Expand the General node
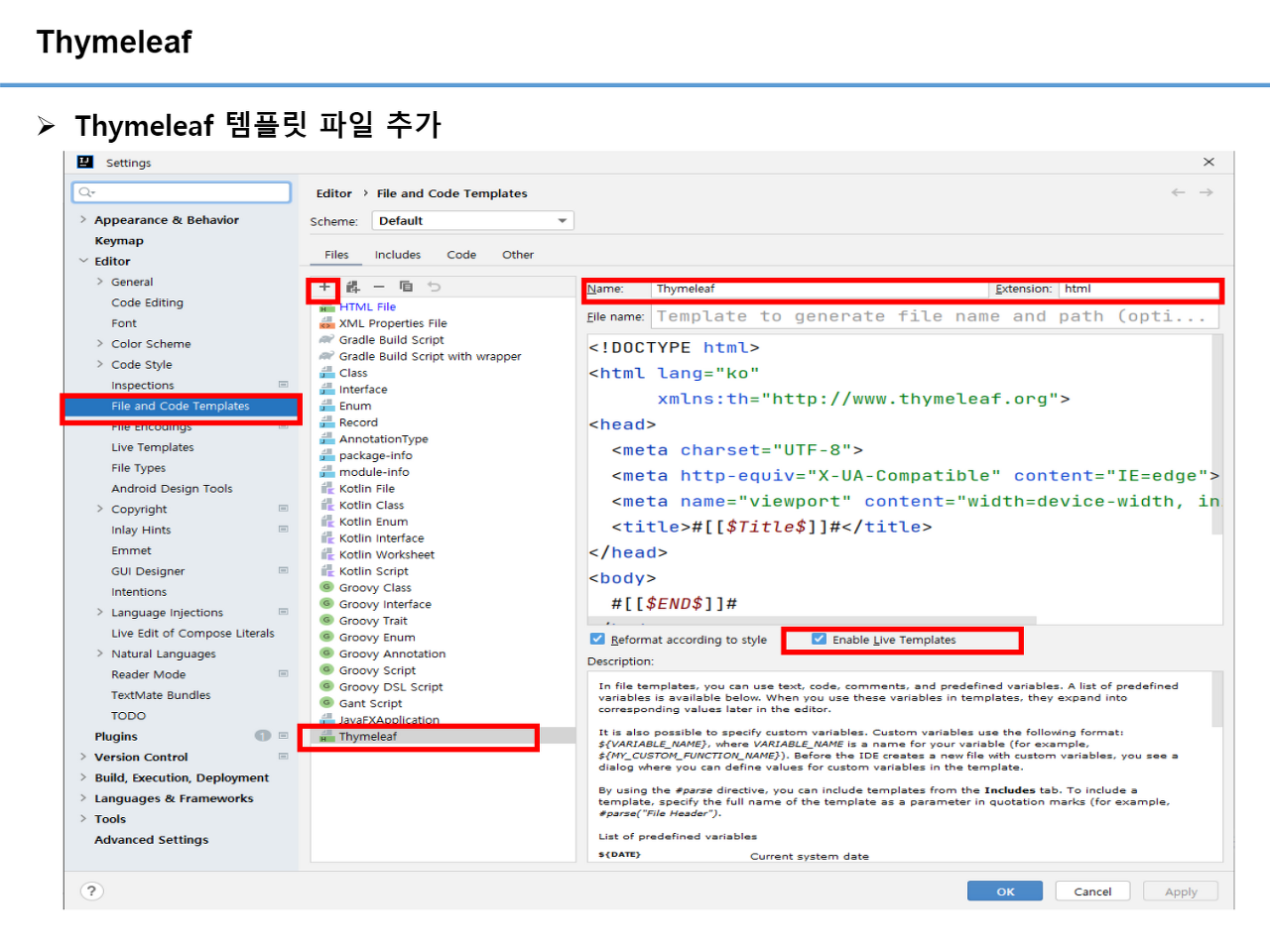 100,282
